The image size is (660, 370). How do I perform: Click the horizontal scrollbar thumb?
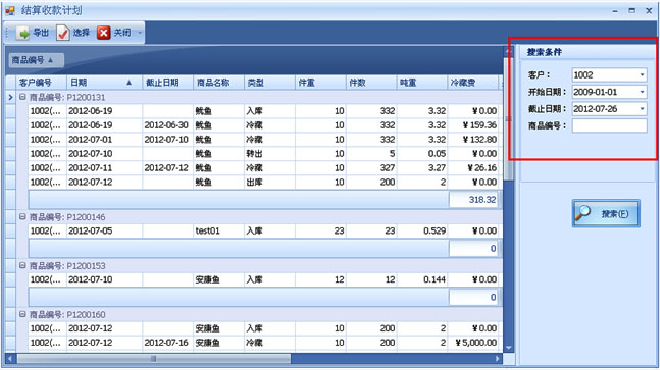pos(154,359)
